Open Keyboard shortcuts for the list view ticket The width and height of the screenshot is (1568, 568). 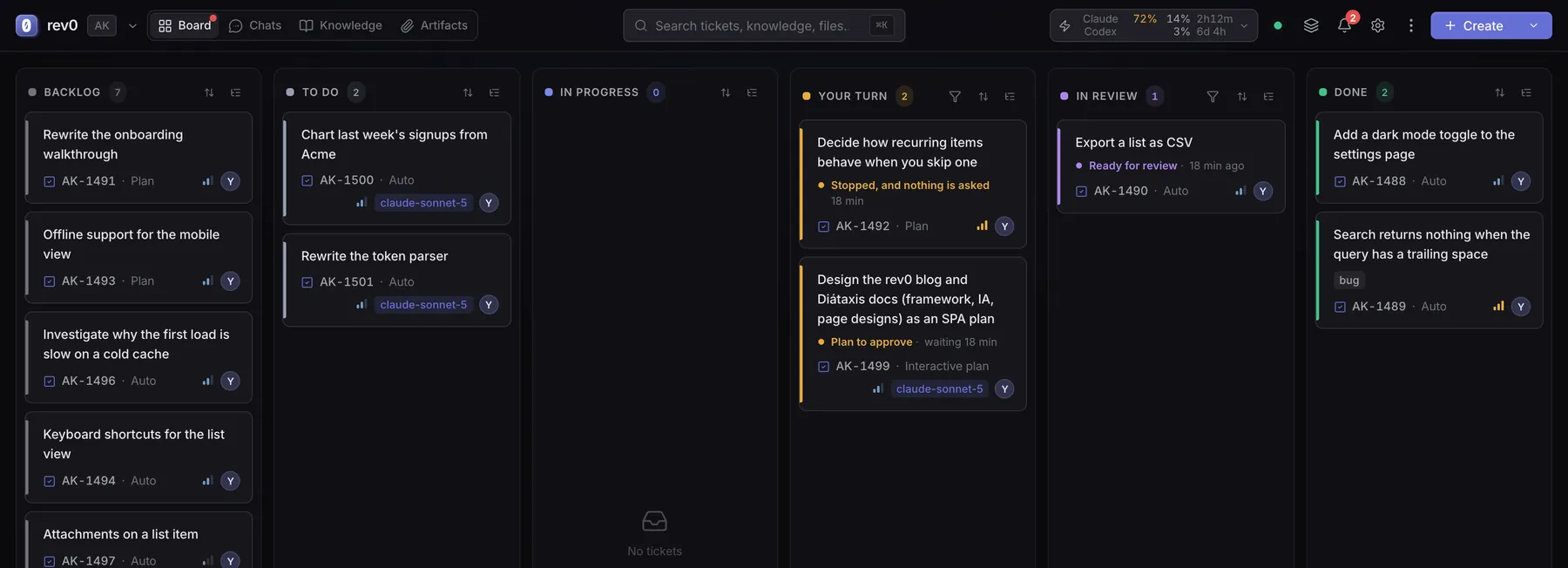139,457
